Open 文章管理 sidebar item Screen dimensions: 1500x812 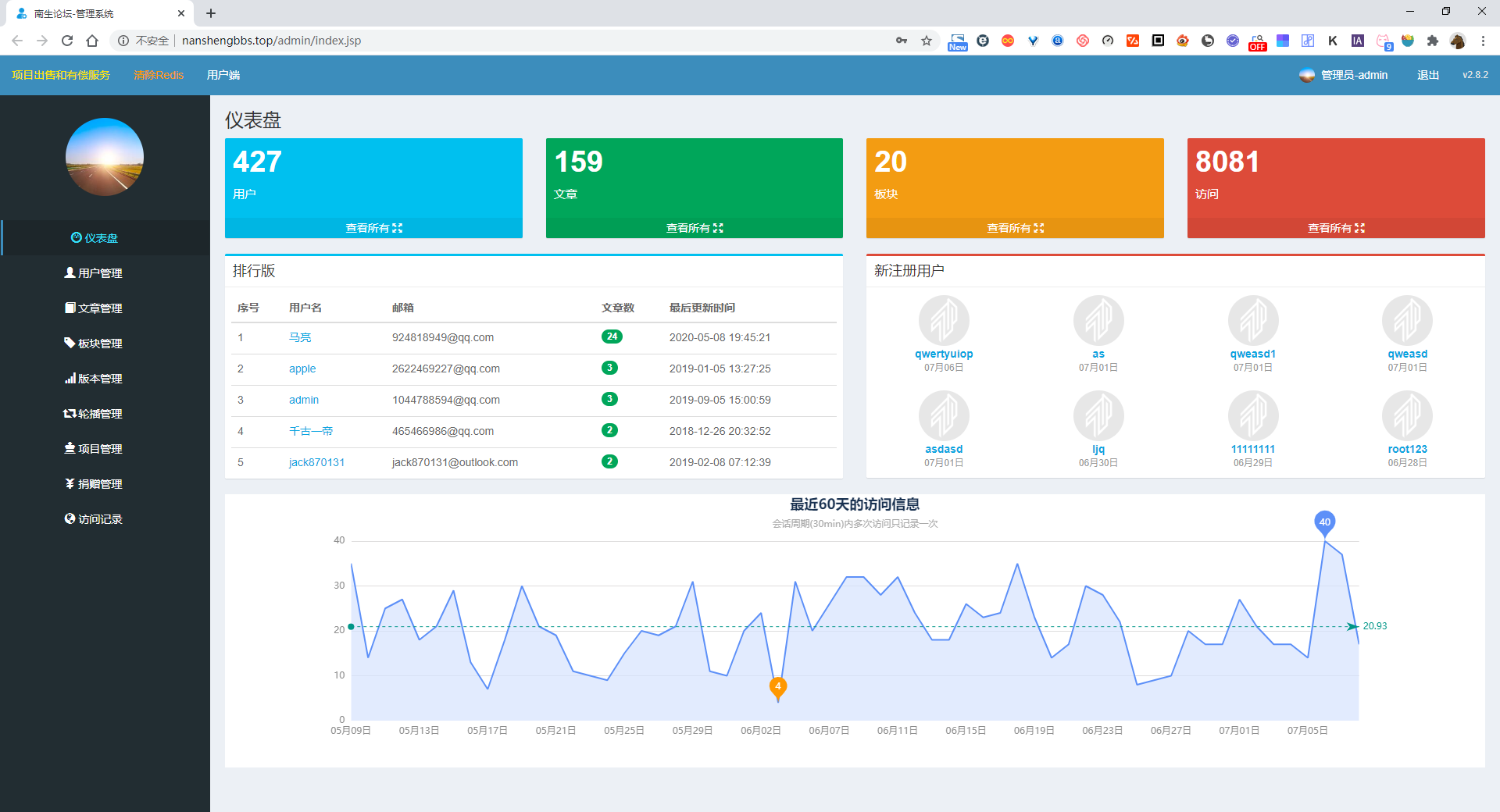(94, 308)
